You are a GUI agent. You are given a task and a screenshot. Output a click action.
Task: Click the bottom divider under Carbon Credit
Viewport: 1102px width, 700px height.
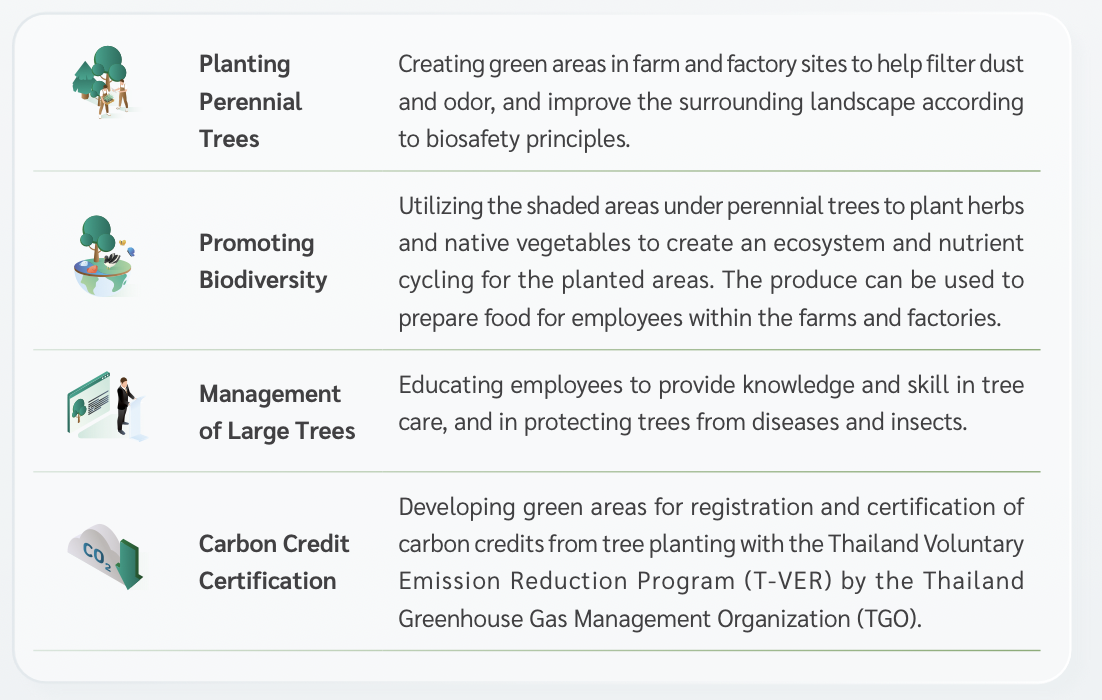pos(536,651)
